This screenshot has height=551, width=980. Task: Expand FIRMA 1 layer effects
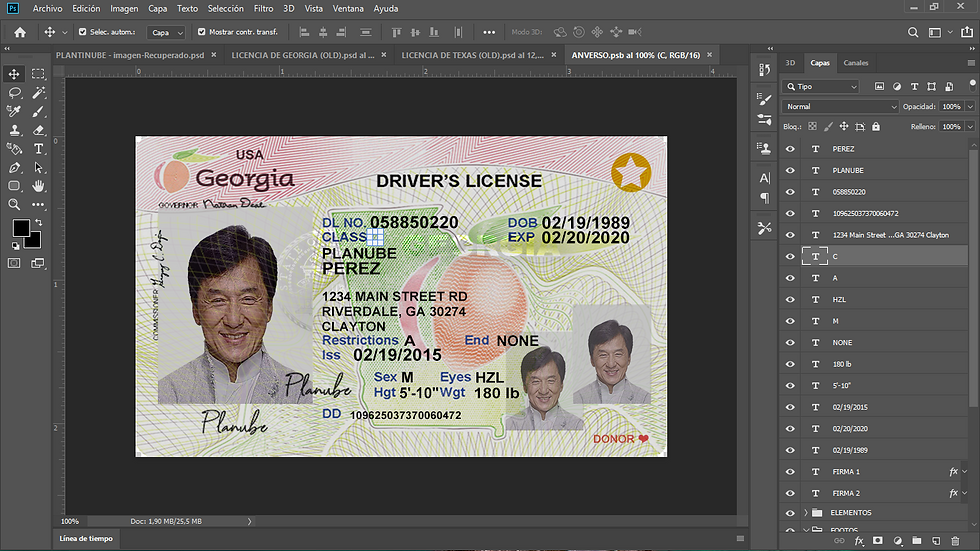[x=964, y=472]
